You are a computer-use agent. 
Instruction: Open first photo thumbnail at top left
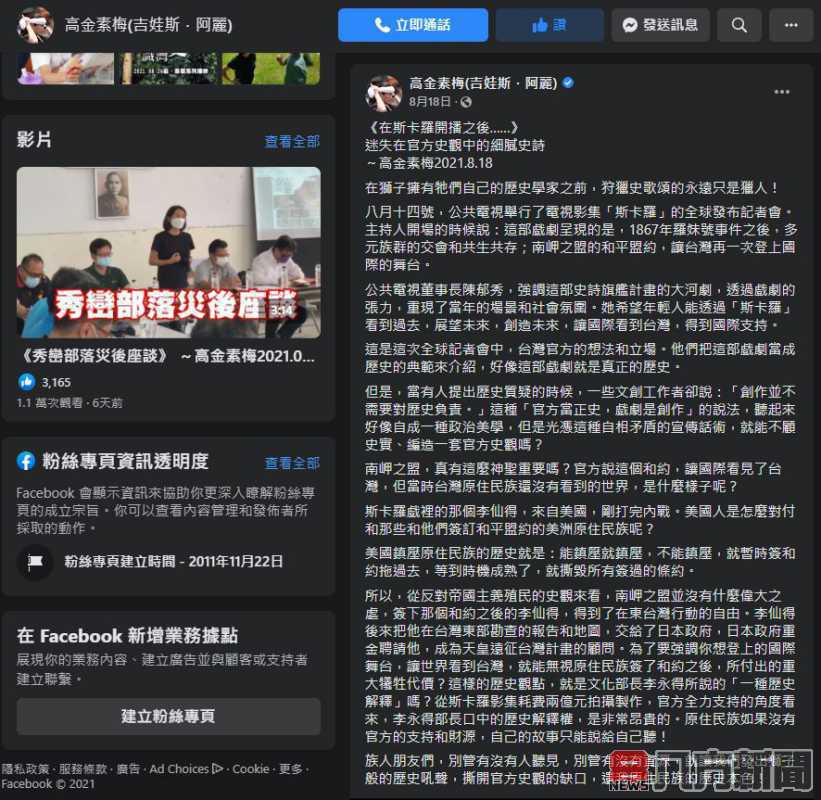[65, 68]
